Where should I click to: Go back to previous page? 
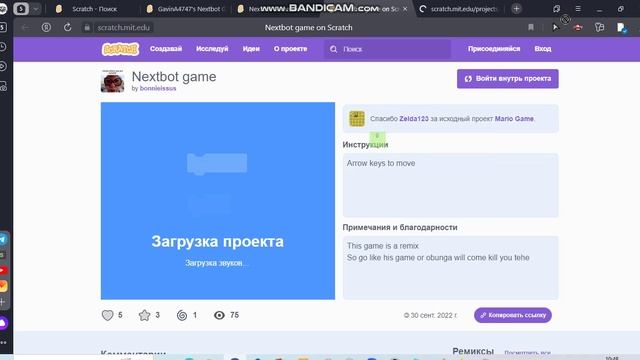(x=25, y=27)
